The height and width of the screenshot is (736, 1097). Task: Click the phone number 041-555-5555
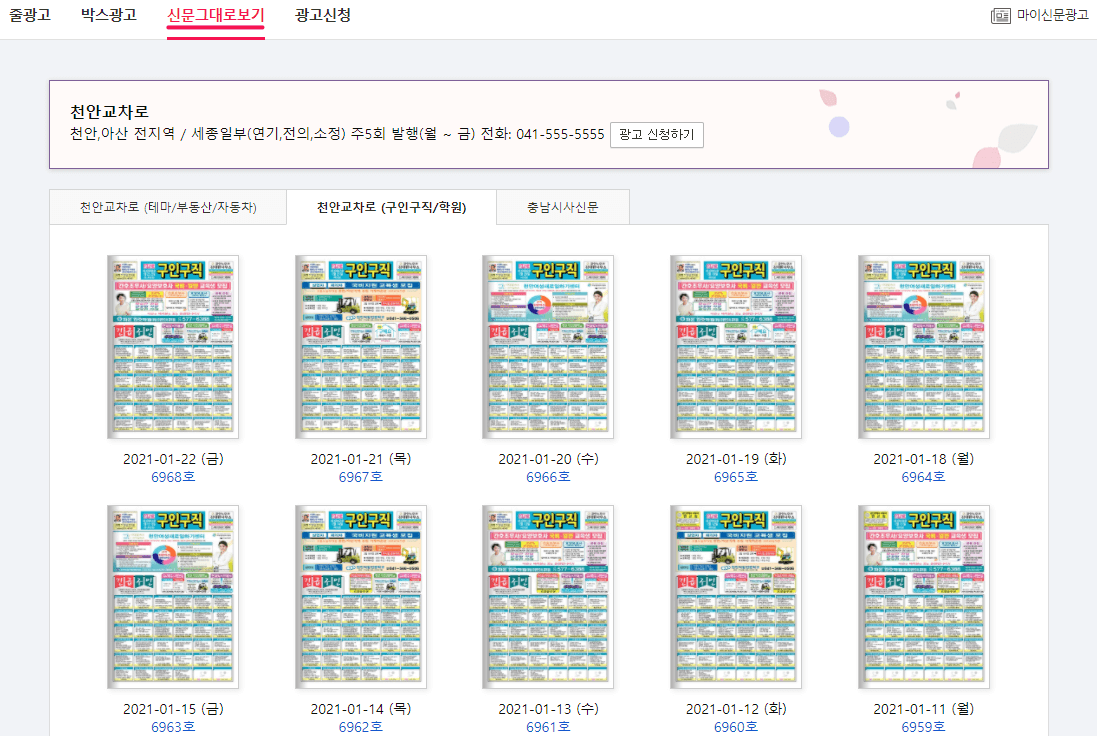click(560, 134)
